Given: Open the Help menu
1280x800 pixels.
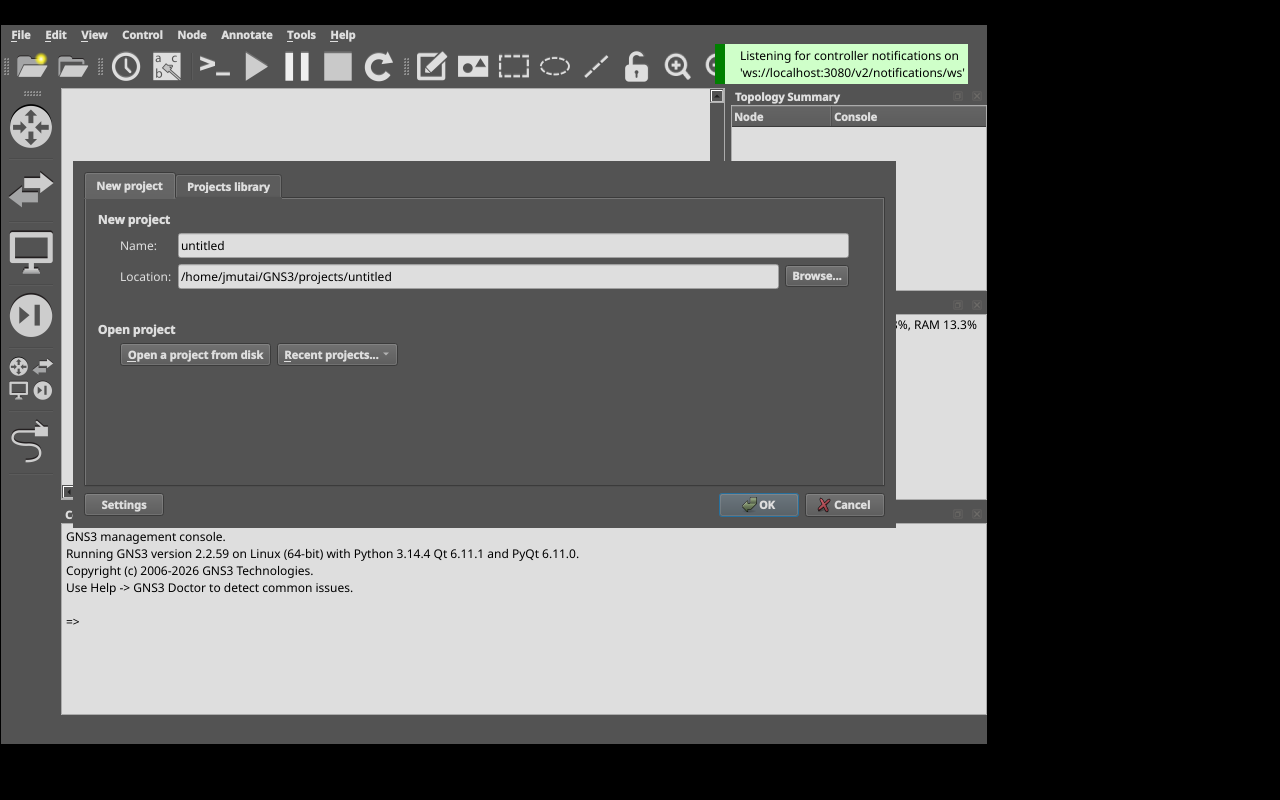Looking at the screenshot, I should pyautogui.click(x=343, y=35).
